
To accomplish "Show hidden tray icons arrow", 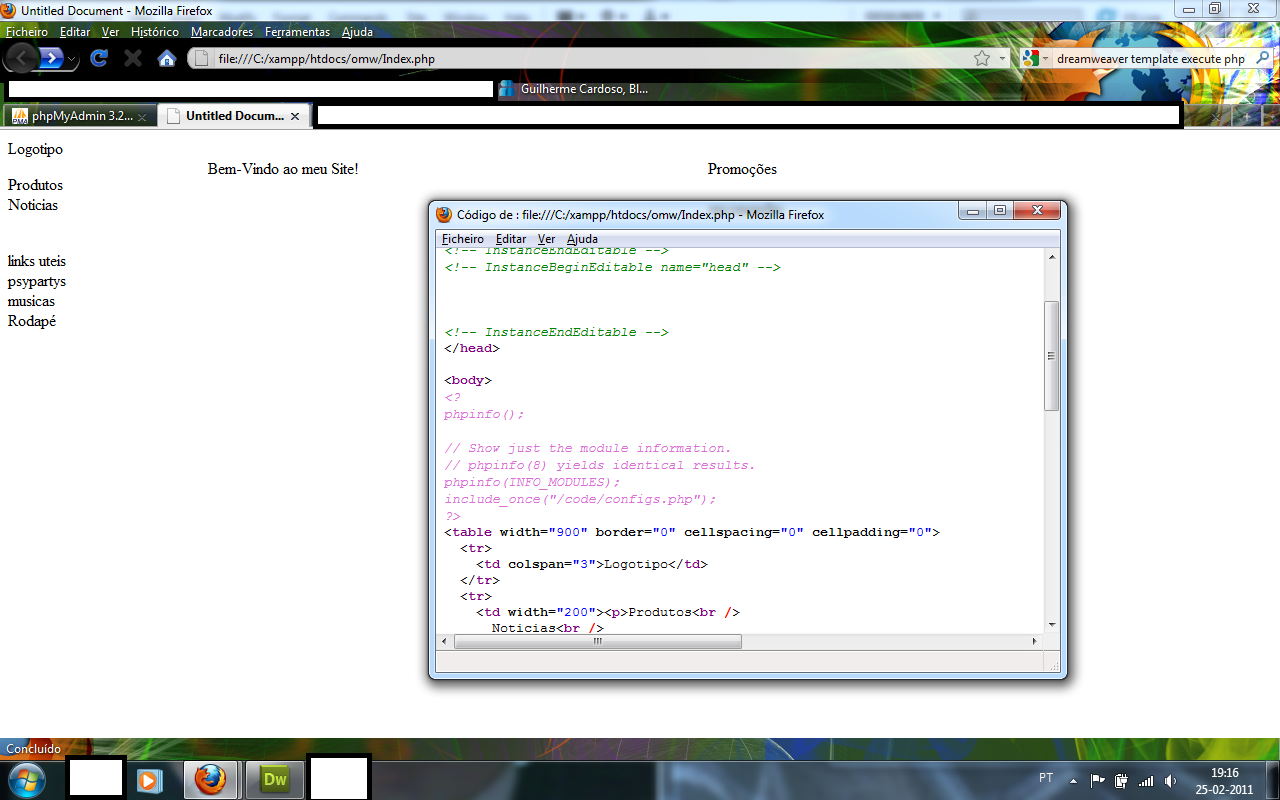I will tap(1073, 780).
